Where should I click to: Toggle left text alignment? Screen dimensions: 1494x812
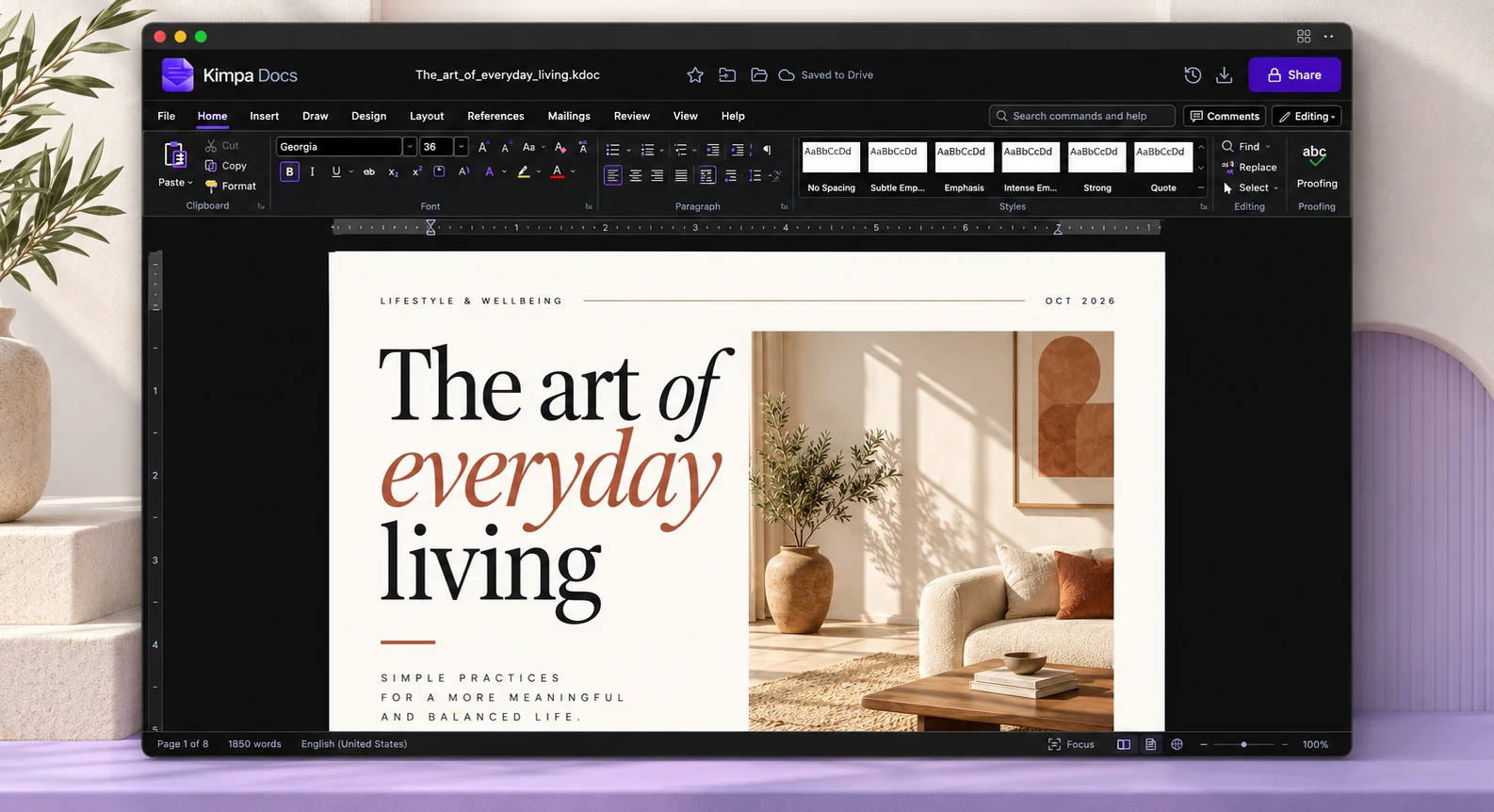pos(612,176)
